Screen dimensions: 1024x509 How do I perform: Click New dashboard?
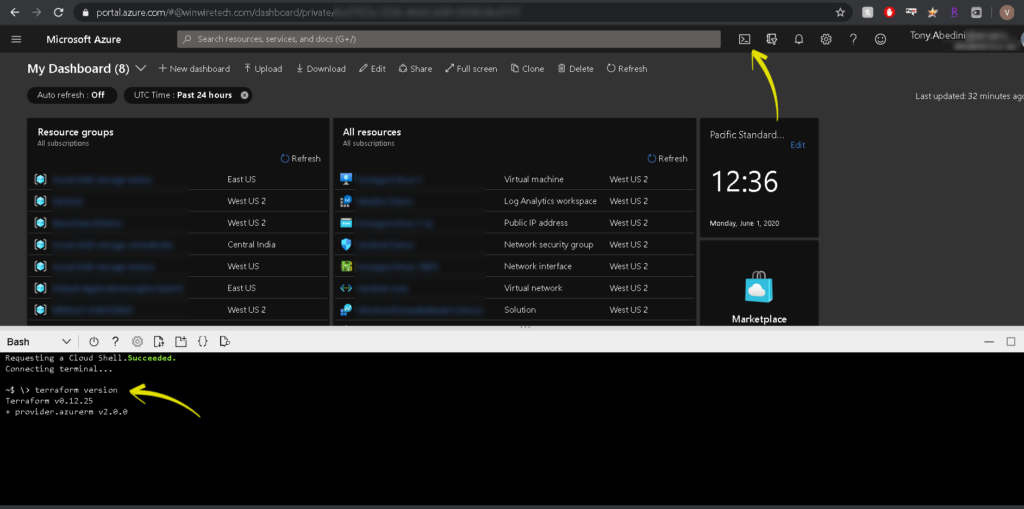194,69
